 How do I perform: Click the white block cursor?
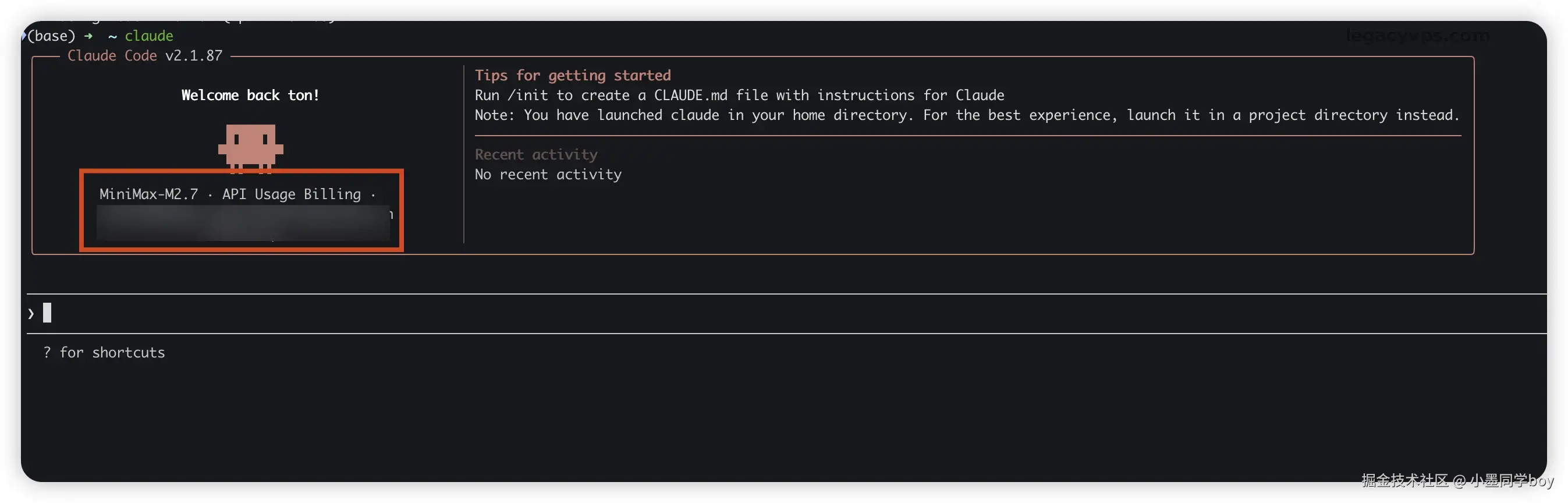(x=47, y=313)
